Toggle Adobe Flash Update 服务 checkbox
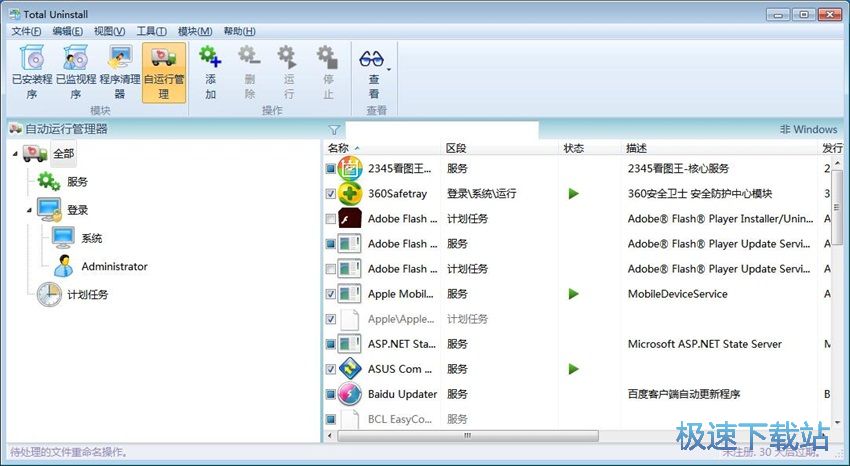This screenshot has height=466, width=850. point(331,244)
